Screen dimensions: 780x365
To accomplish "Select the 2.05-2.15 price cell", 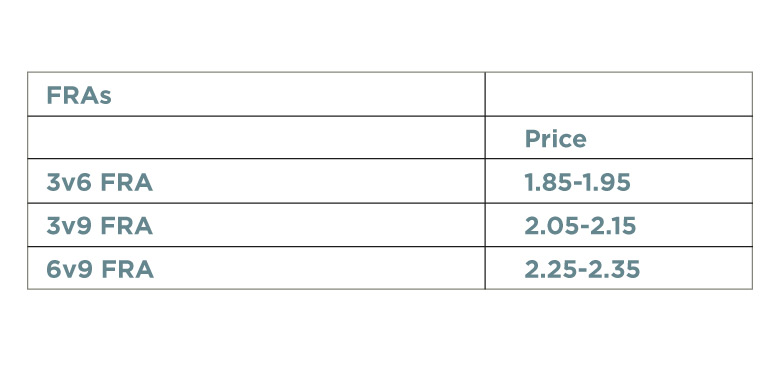I will click(619, 225).
